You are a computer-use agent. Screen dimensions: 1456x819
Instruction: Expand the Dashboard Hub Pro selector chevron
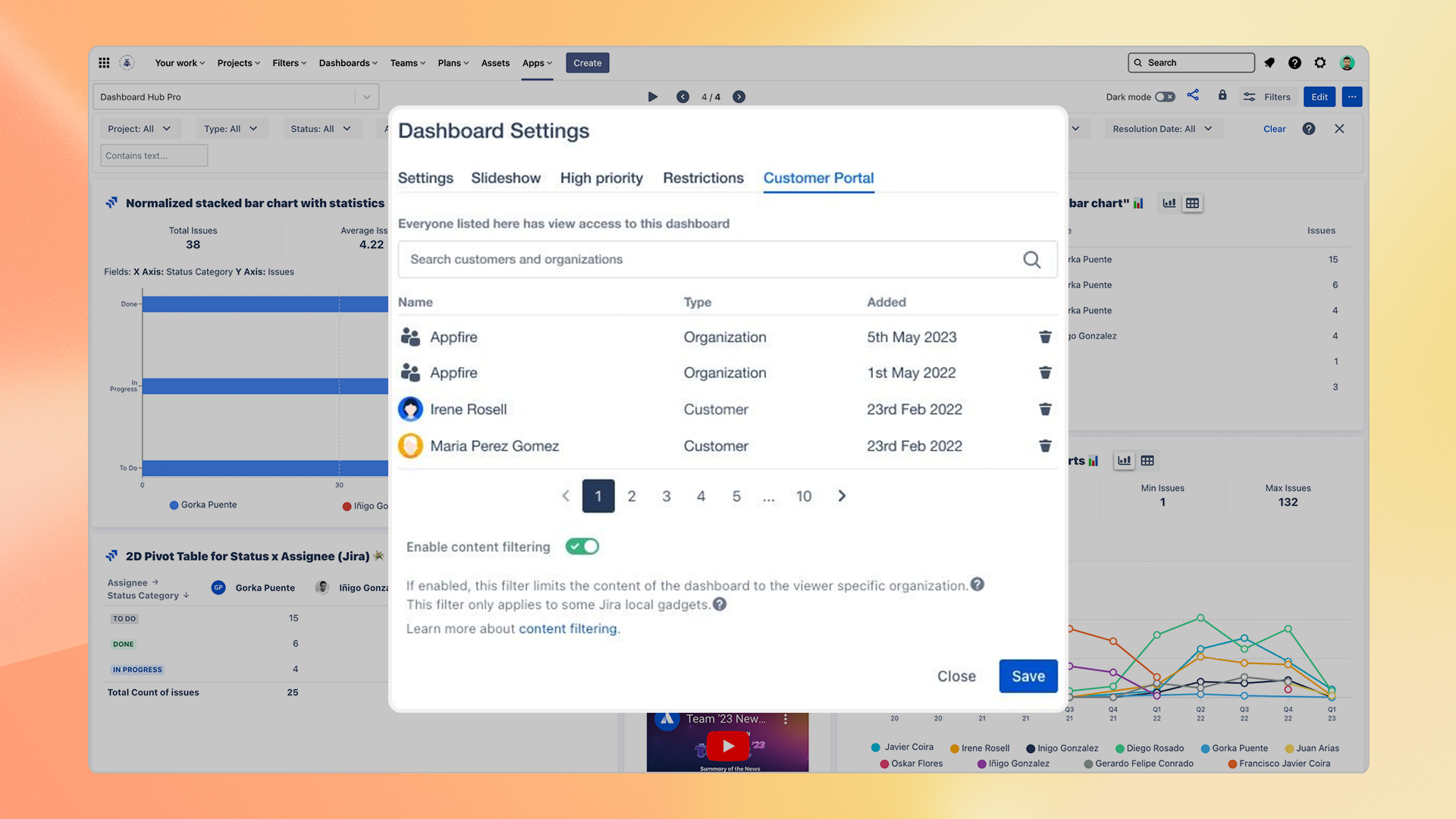point(366,96)
